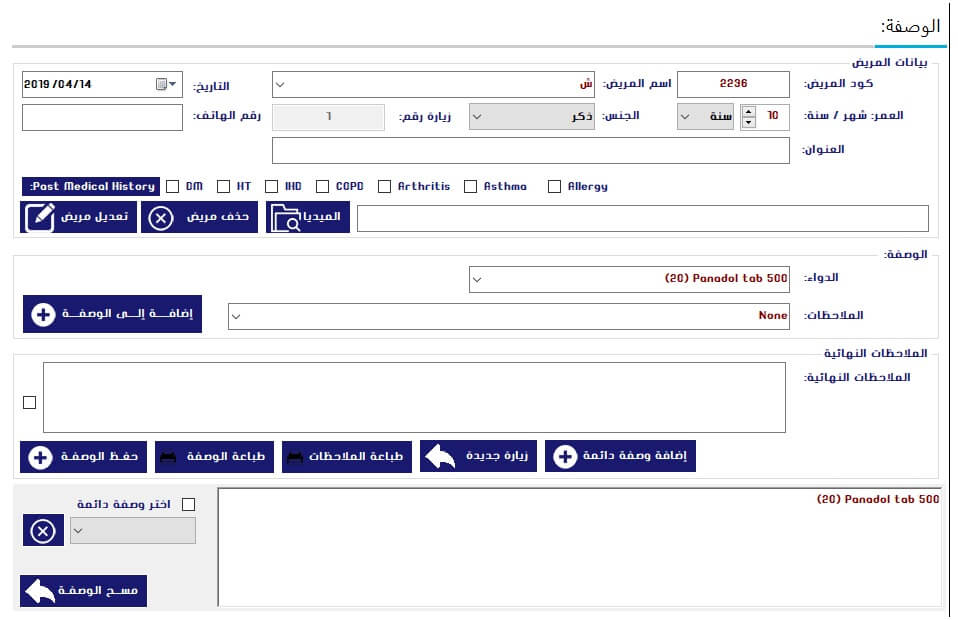The height and width of the screenshot is (620, 958).
Task: Click the folder search icon on الميديا
Action: [x=285, y=218]
